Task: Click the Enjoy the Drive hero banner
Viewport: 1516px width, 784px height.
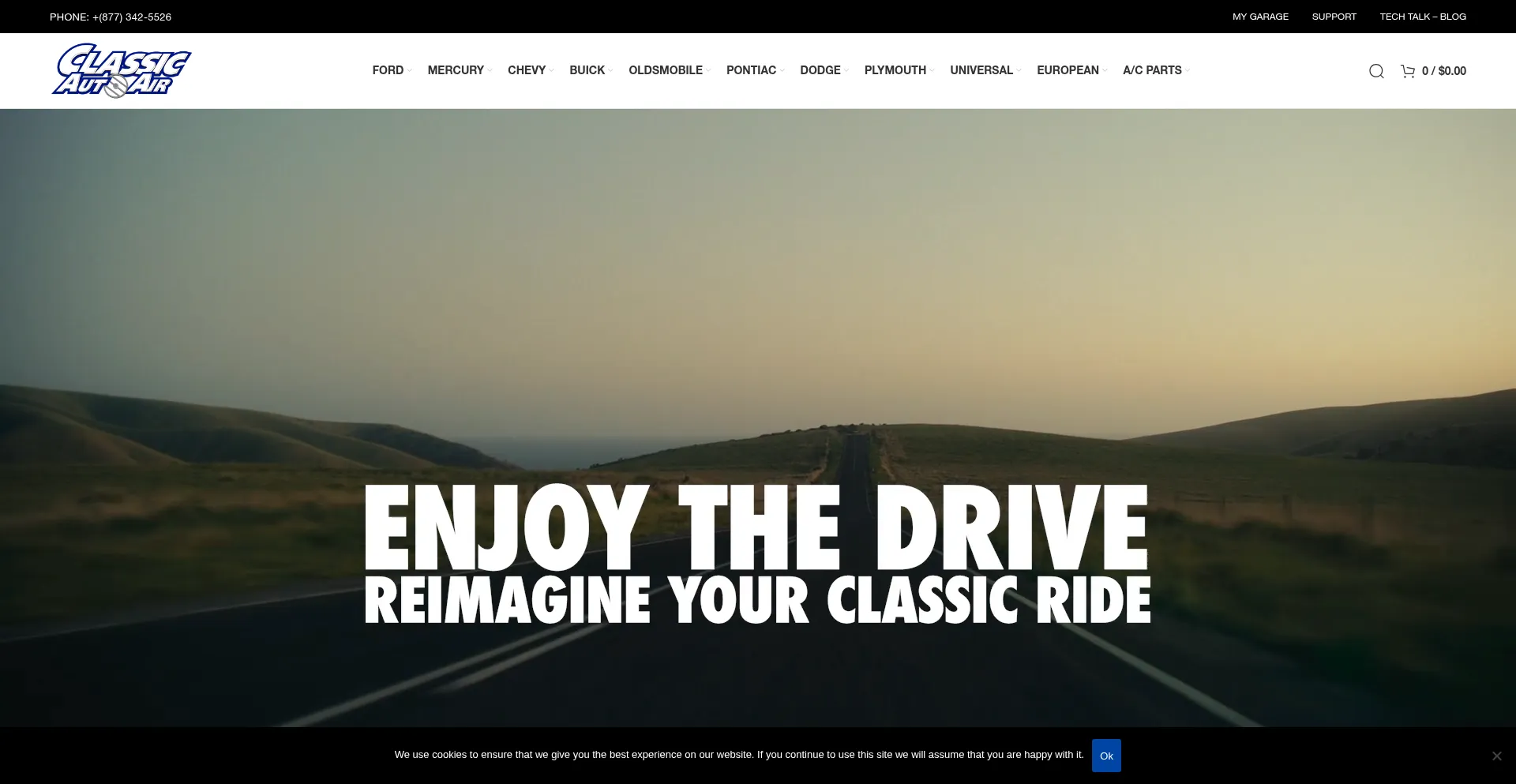Action: (757, 553)
